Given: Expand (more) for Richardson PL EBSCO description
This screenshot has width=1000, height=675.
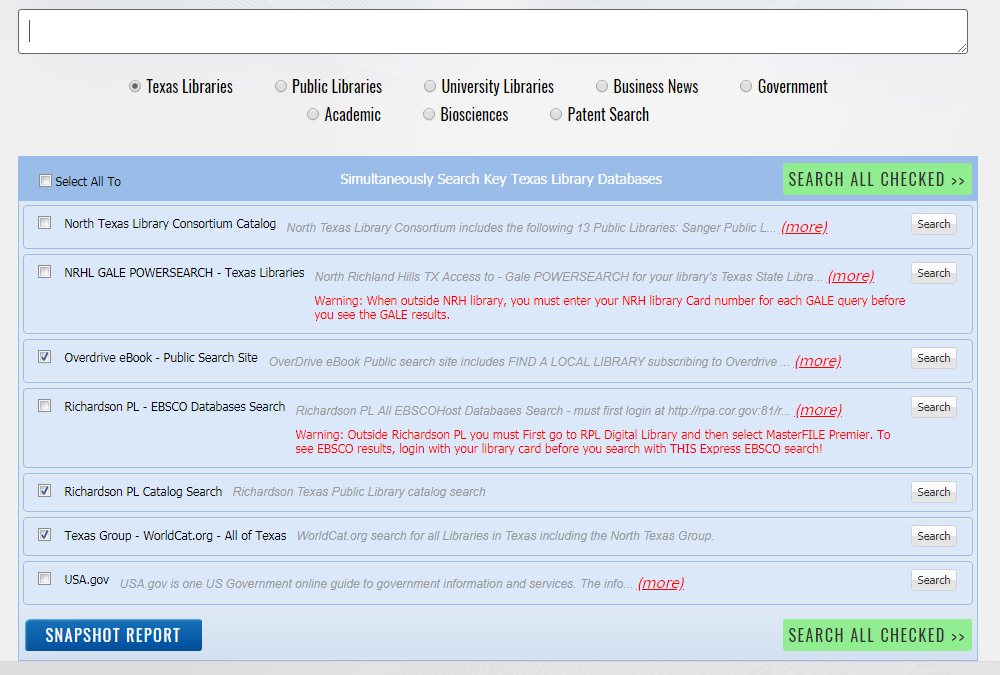Looking at the screenshot, I should [819, 410].
